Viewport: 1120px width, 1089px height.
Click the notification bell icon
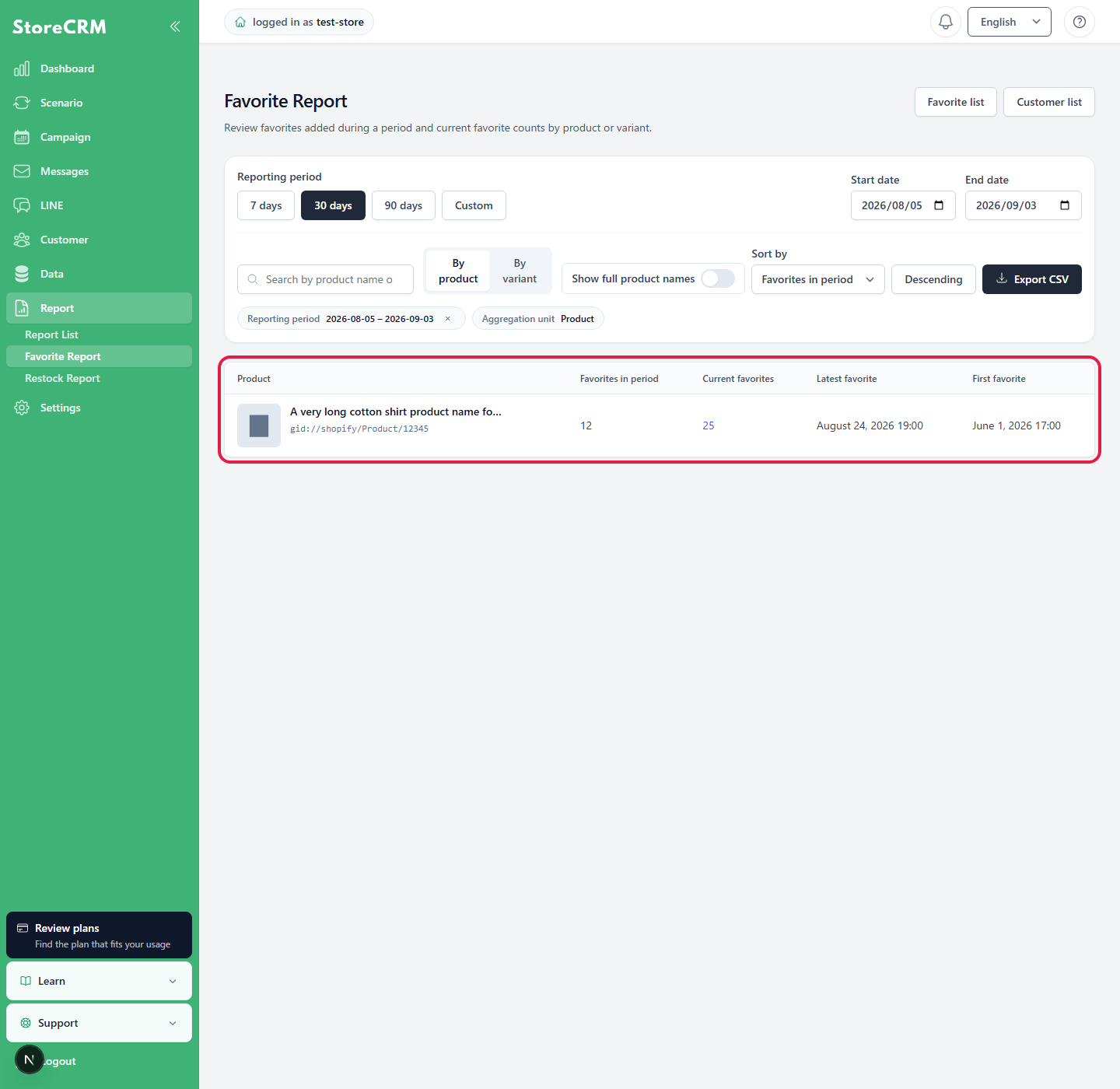pyautogui.click(x=946, y=22)
